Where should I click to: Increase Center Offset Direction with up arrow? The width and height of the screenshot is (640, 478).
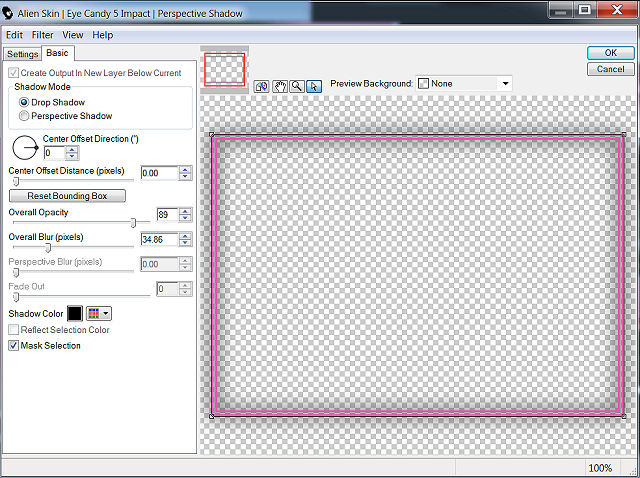click(x=72, y=150)
